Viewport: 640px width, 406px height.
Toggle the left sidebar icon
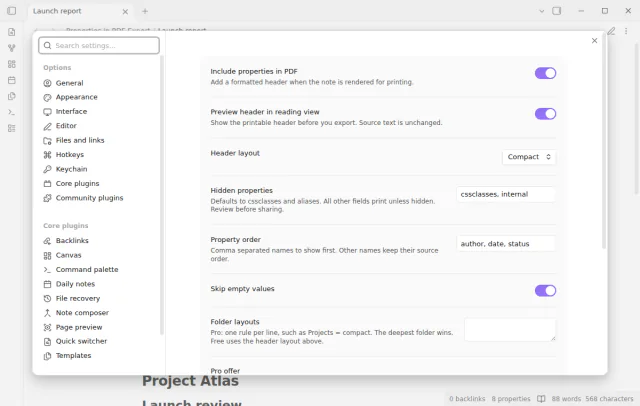point(11,11)
